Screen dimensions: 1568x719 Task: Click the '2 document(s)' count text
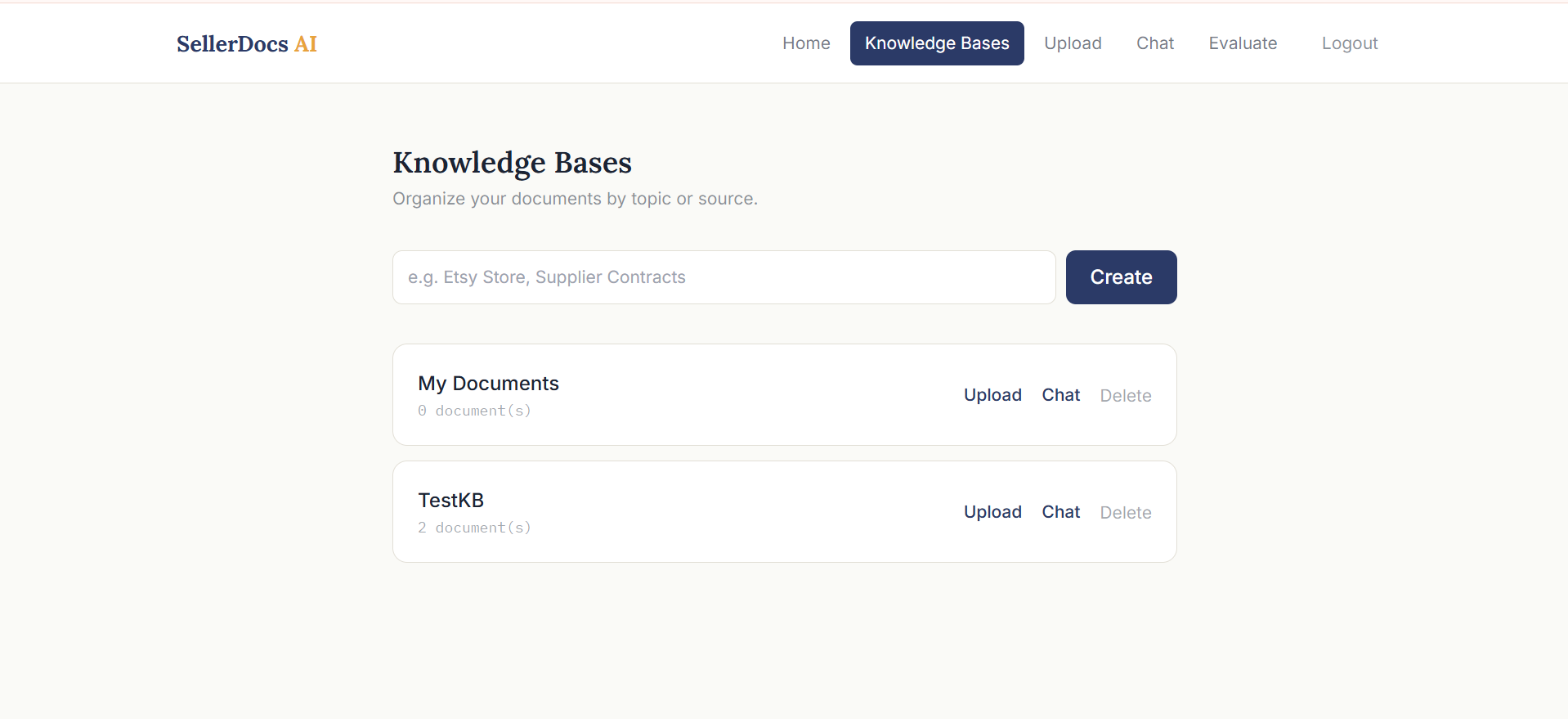(475, 528)
